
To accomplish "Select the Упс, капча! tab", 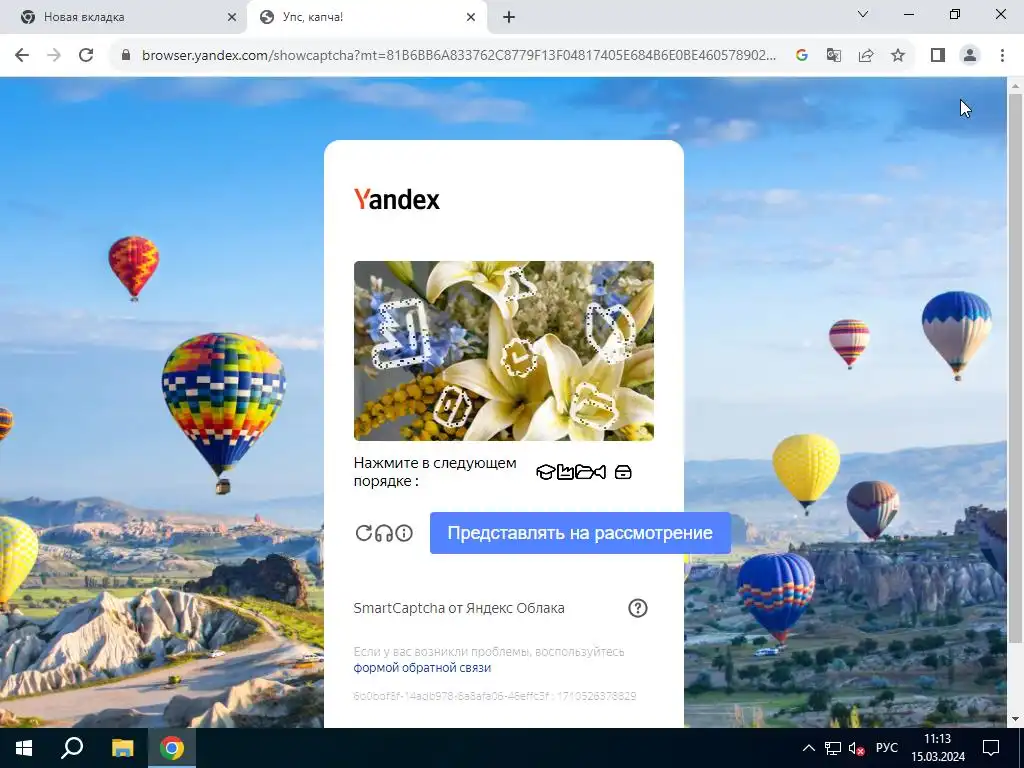I will [x=366, y=17].
